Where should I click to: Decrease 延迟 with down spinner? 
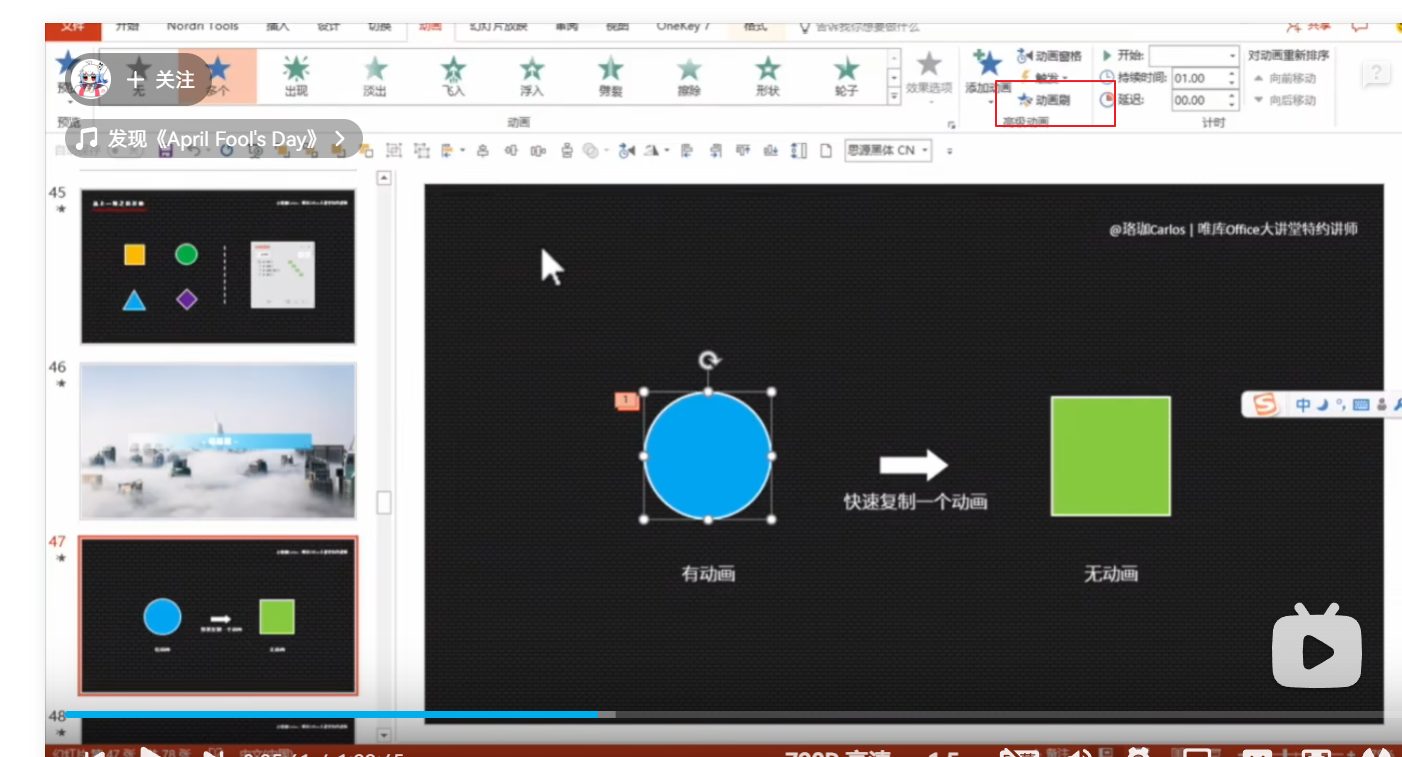1232,105
